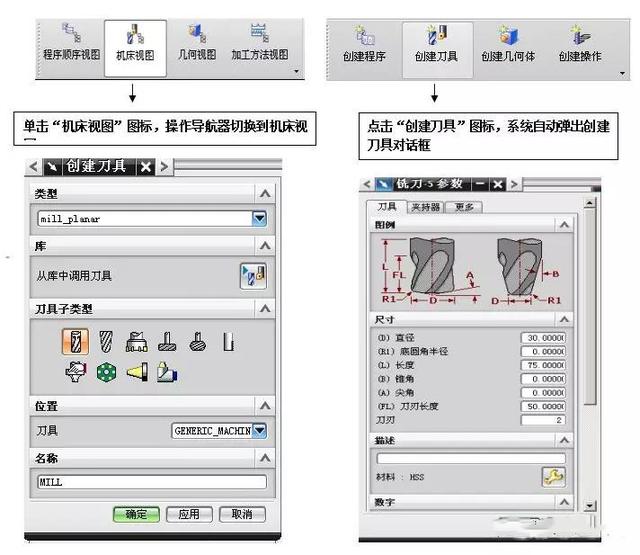
Task: Go to previous with 创建刀具 left arrow
Action: (33, 166)
